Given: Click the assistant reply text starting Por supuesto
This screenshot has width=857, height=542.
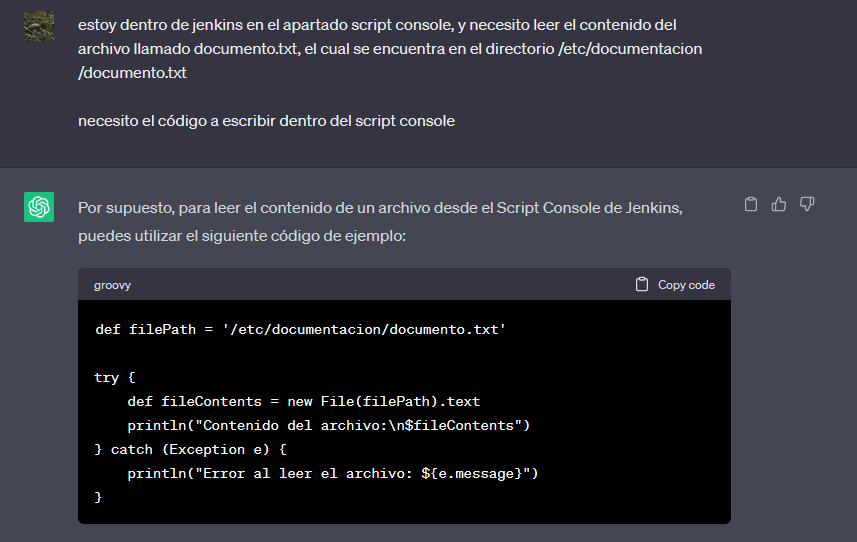Looking at the screenshot, I should tap(380, 222).
